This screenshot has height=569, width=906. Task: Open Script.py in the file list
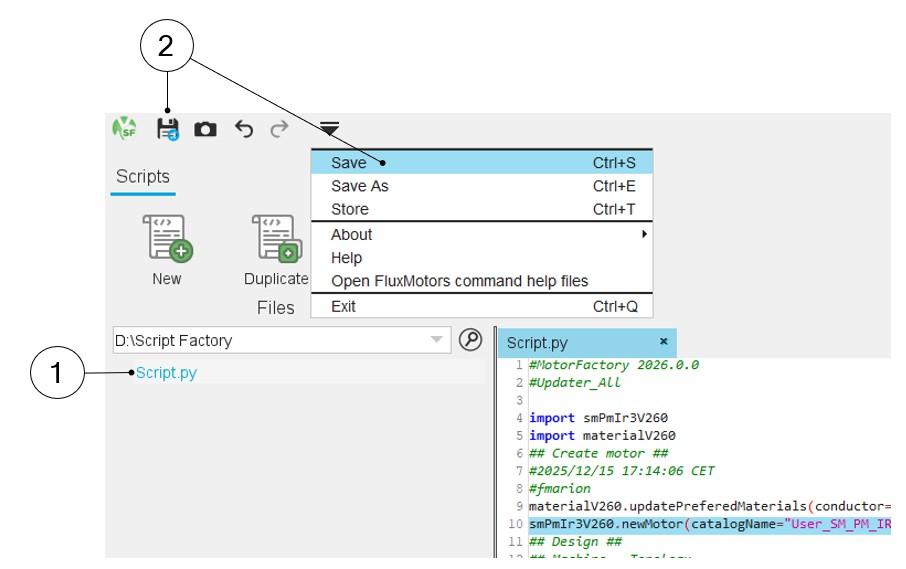(167, 372)
